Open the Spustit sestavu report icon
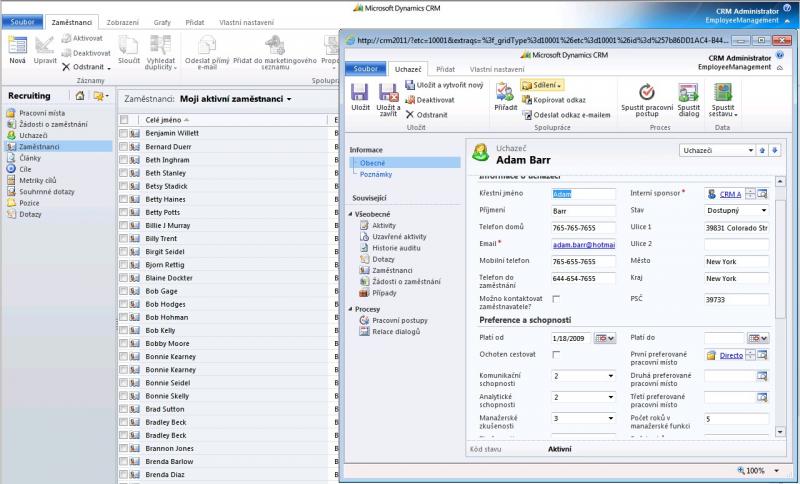800x484 pixels. pyautogui.click(x=723, y=92)
